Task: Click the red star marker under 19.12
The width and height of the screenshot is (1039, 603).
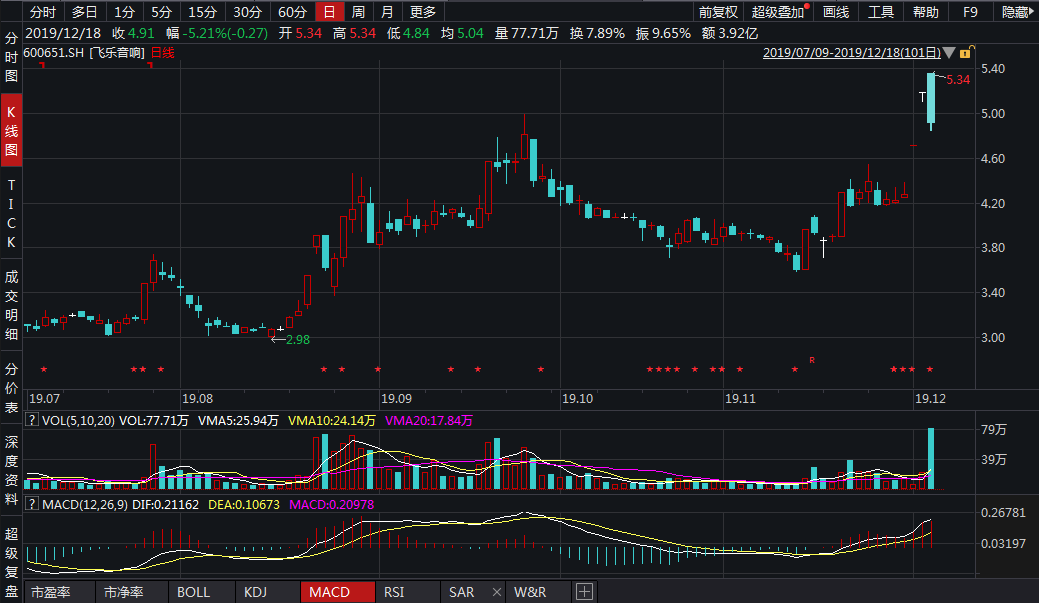Action: click(930, 369)
